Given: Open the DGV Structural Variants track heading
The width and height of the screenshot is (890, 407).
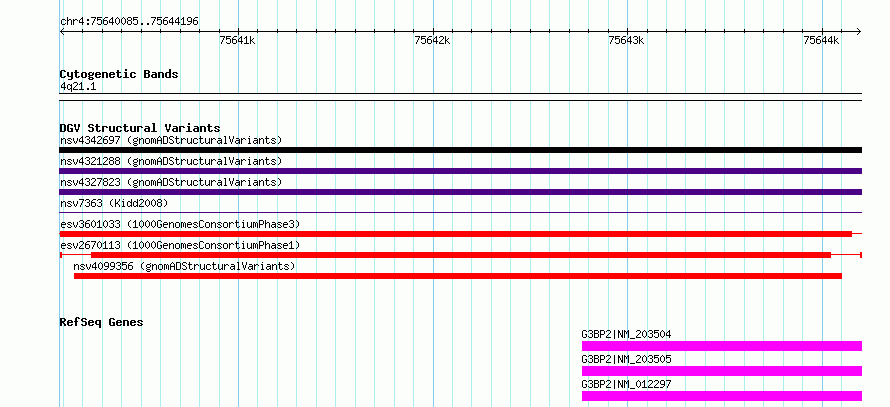Looking at the screenshot, I should click(140, 128).
